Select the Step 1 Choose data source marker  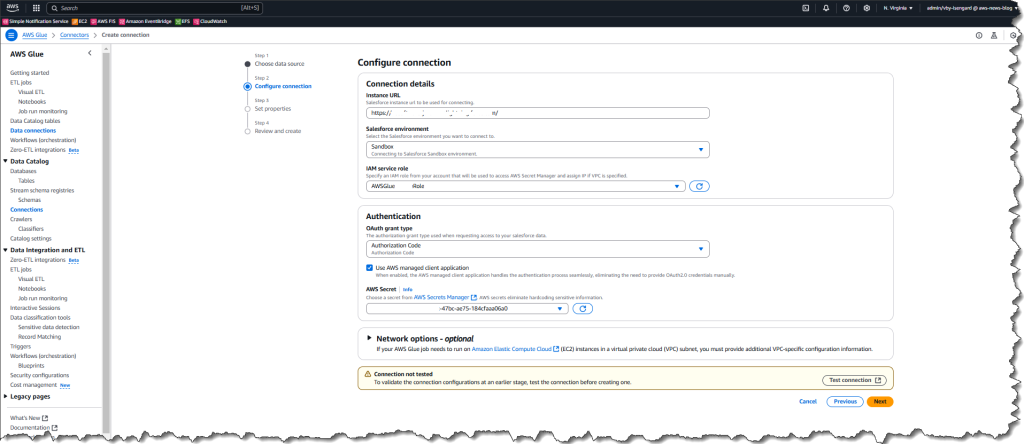[x=248, y=64]
